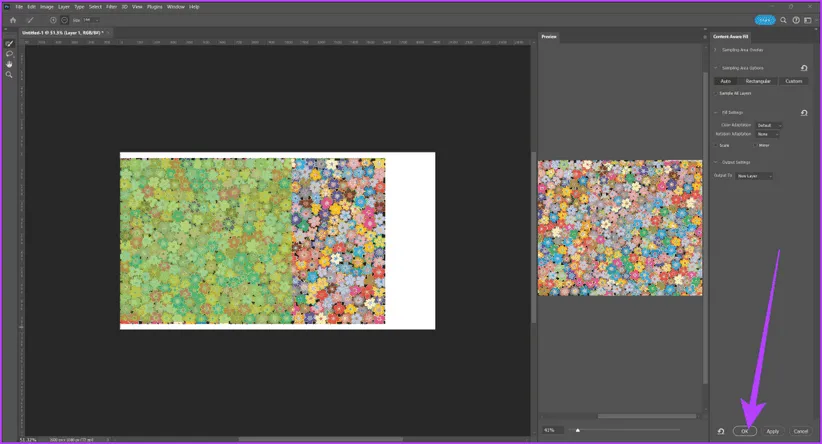Screen dimensions: 822x444
Task: Click the Home icon in options bar
Action: coord(13,20)
